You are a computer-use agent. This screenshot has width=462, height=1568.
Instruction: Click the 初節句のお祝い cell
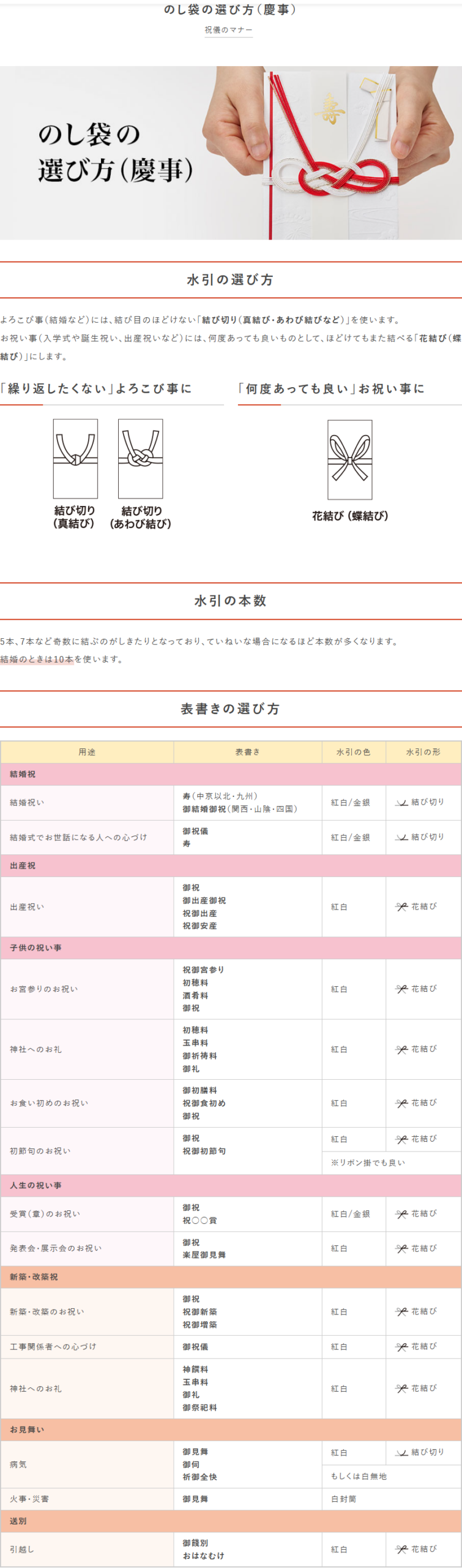tap(87, 1151)
